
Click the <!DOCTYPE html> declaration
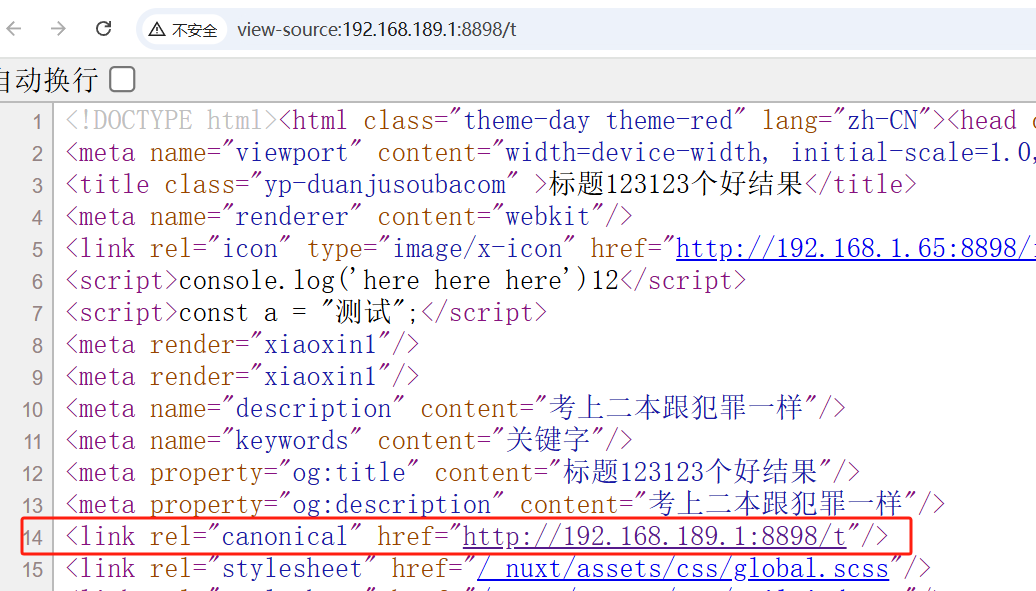click(x=171, y=121)
